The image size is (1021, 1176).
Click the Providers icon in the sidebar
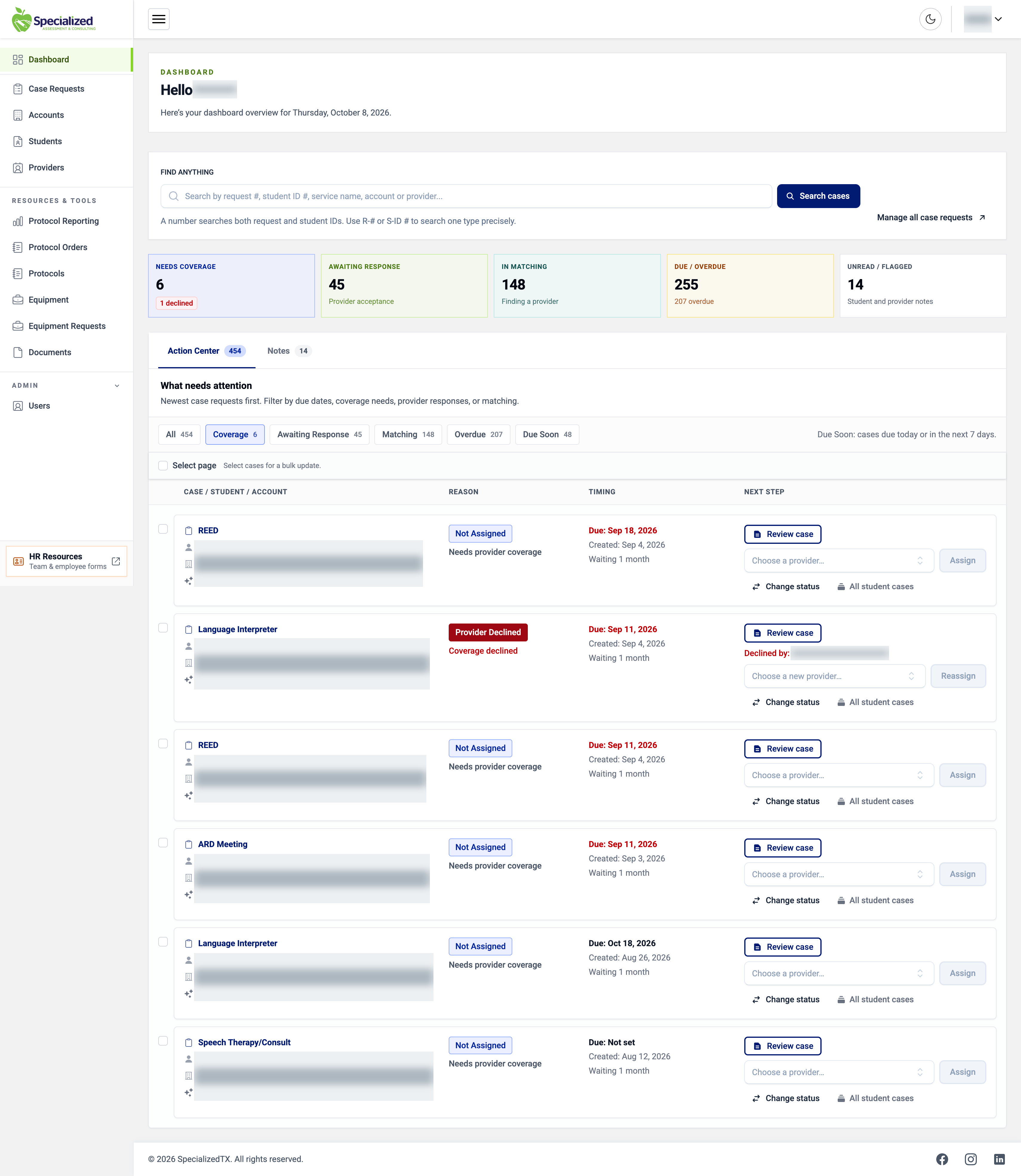tap(18, 167)
